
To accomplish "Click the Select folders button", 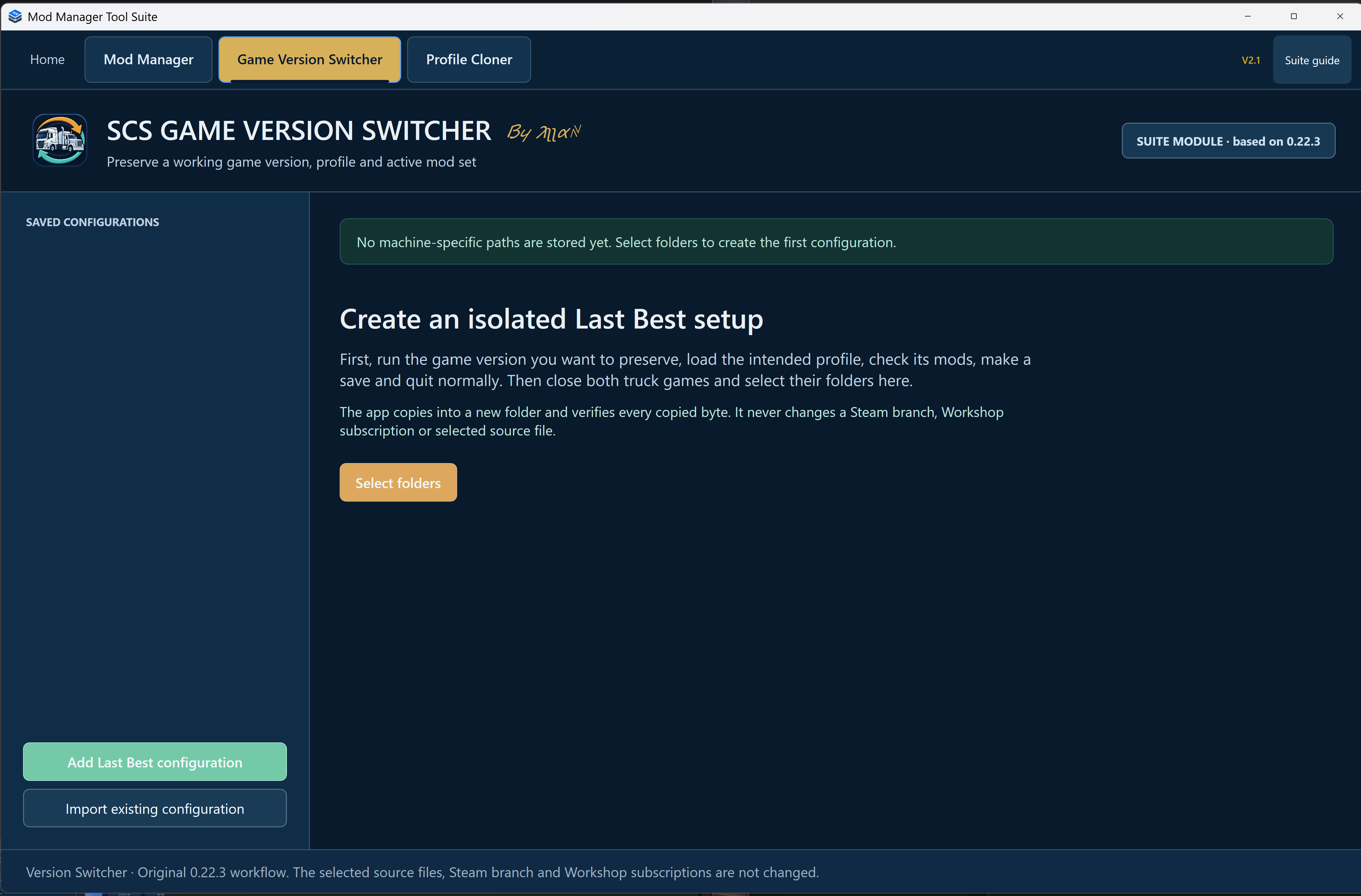I will [398, 483].
